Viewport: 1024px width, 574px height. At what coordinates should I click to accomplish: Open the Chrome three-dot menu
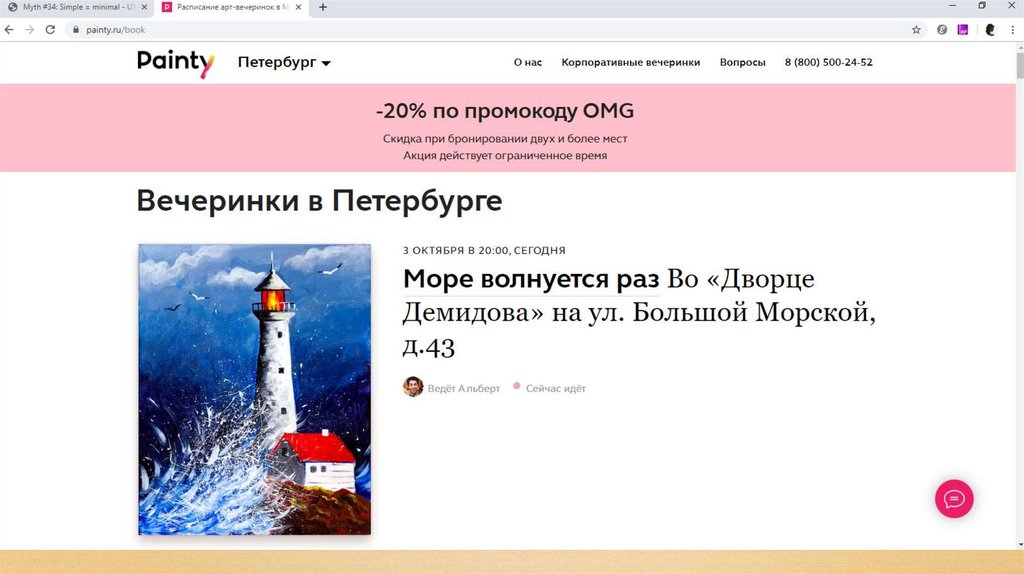point(1013,29)
